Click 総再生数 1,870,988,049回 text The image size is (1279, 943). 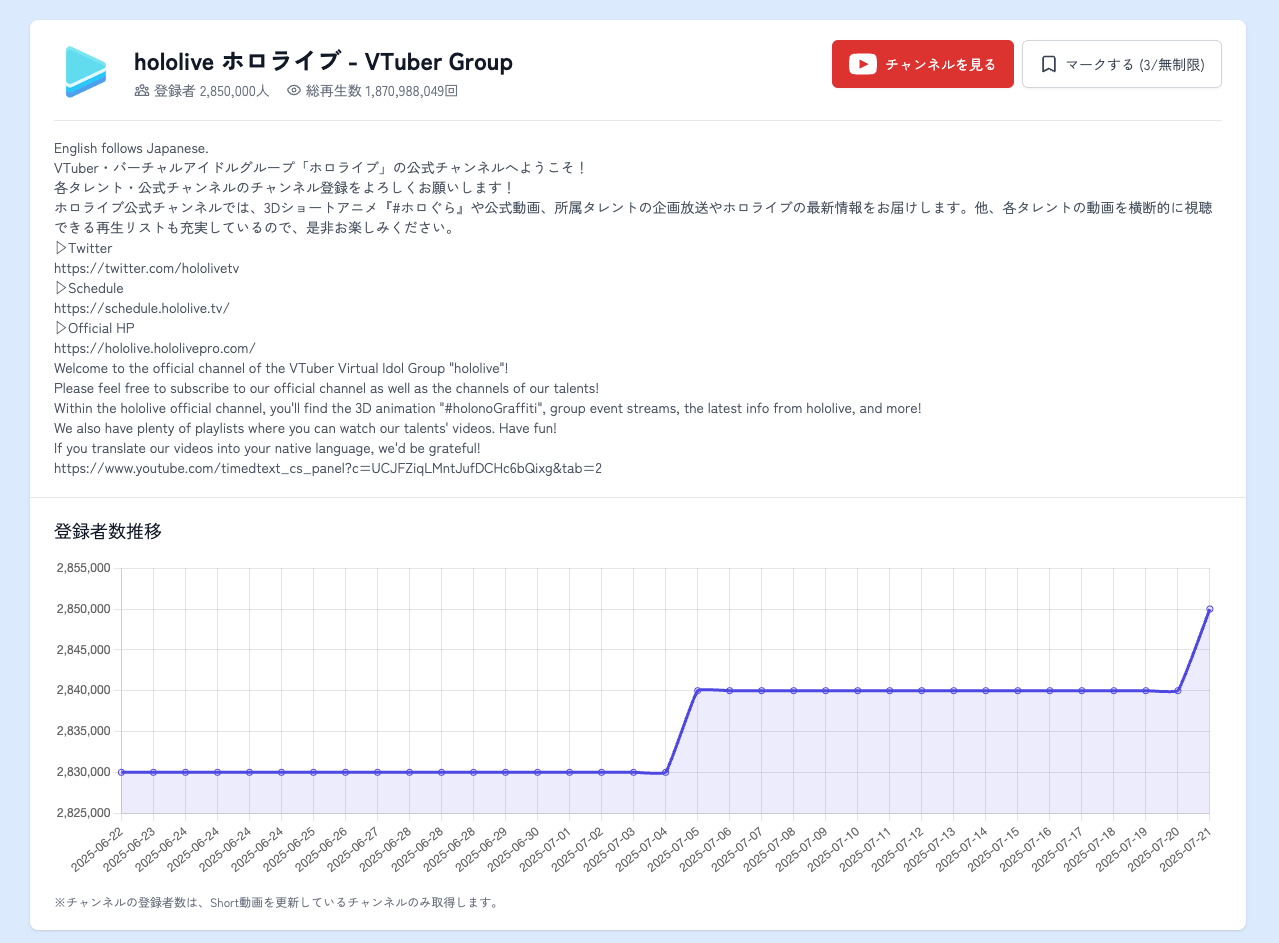[382, 90]
